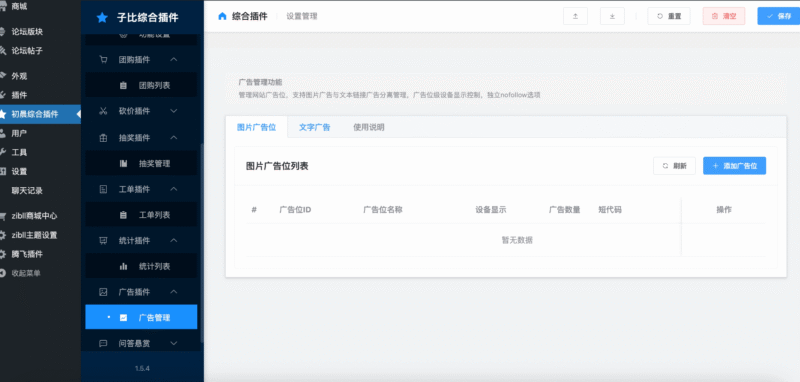Click the icon beside 广告管理
The width and height of the screenshot is (800, 382).
point(123,318)
